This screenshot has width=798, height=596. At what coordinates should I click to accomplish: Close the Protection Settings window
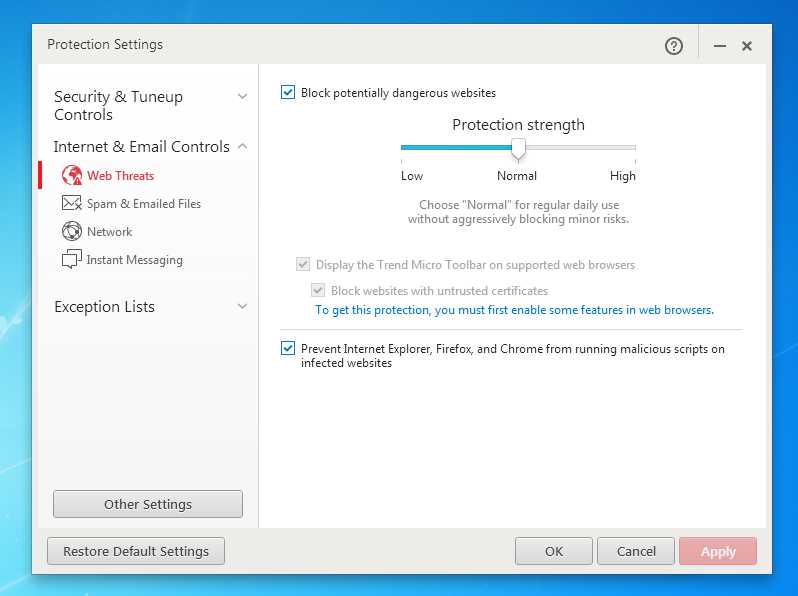(747, 46)
